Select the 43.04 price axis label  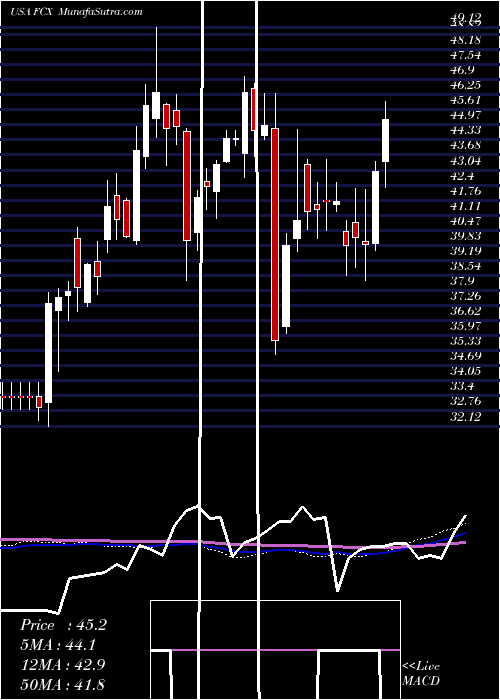pyautogui.click(x=466, y=161)
